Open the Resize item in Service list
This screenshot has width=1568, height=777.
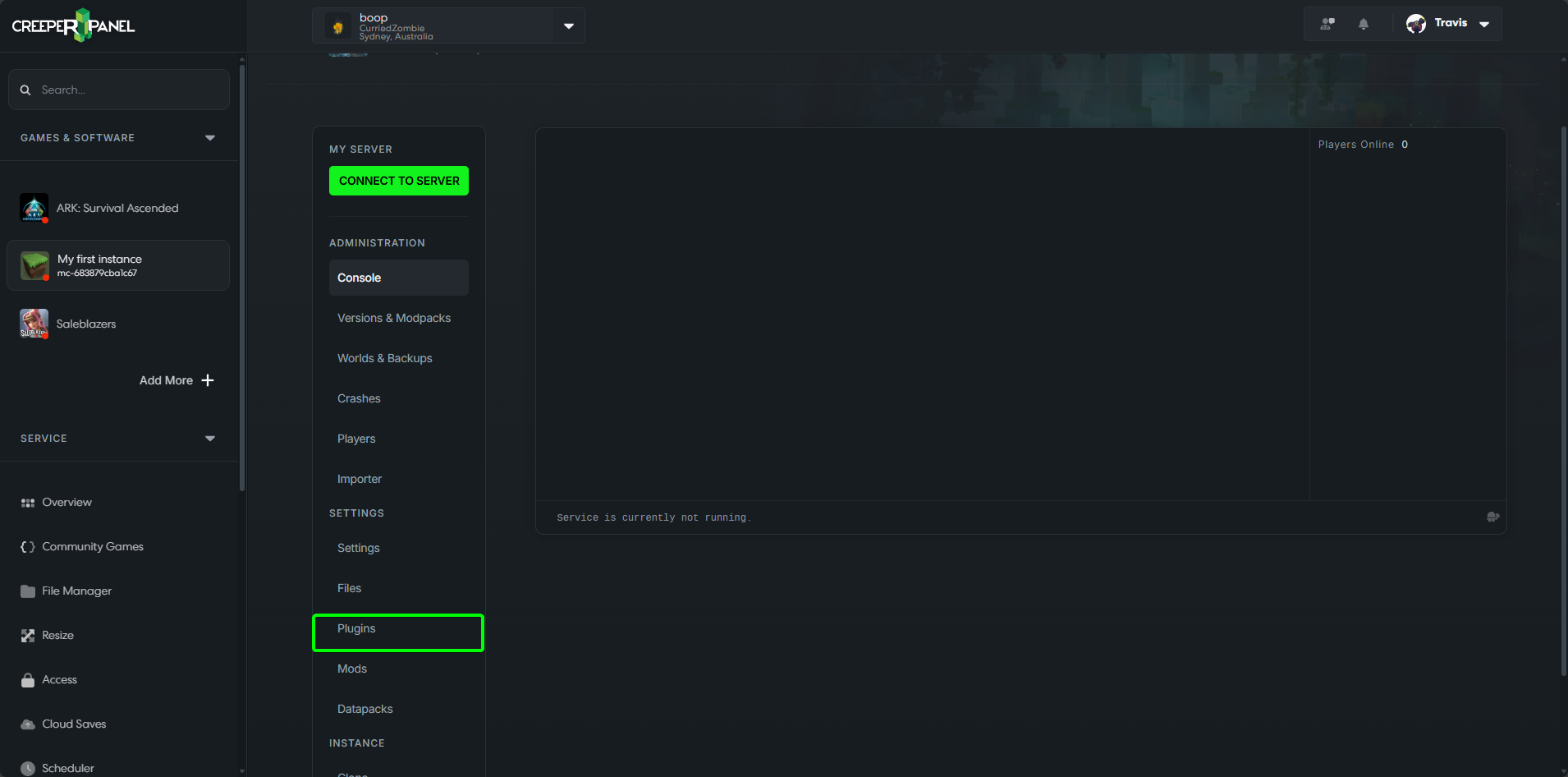click(x=57, y=635)
